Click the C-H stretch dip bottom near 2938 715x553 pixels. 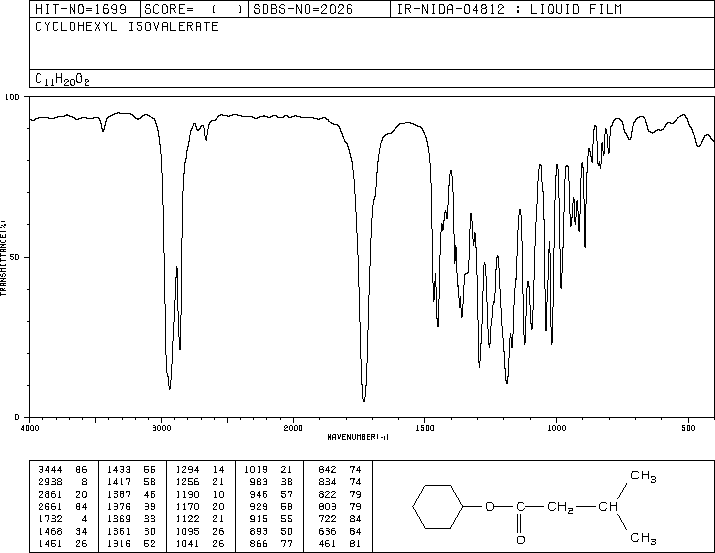pyautogui.click(x=170, y=388)
